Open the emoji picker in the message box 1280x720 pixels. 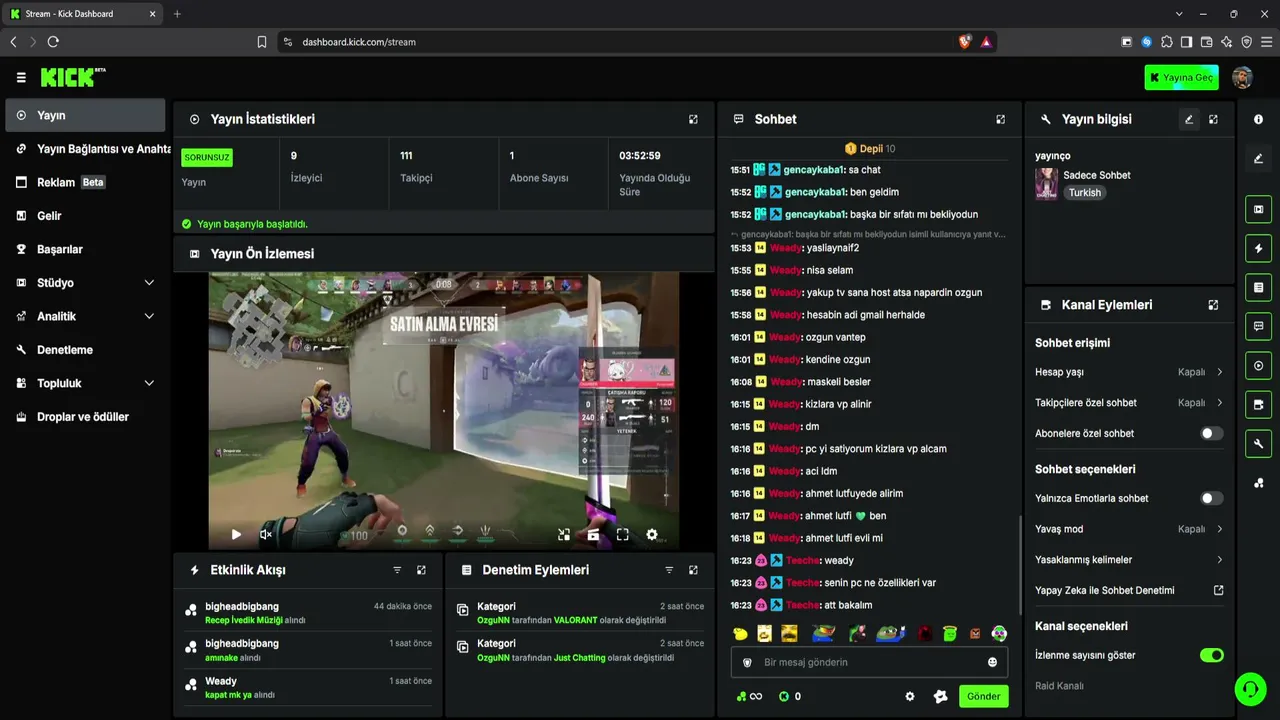click(992, 662)
